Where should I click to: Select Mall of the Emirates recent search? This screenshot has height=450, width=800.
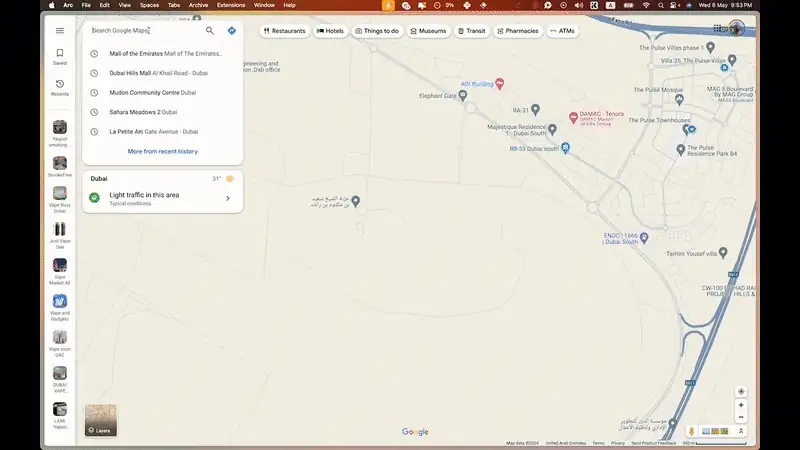click(162, 54)
